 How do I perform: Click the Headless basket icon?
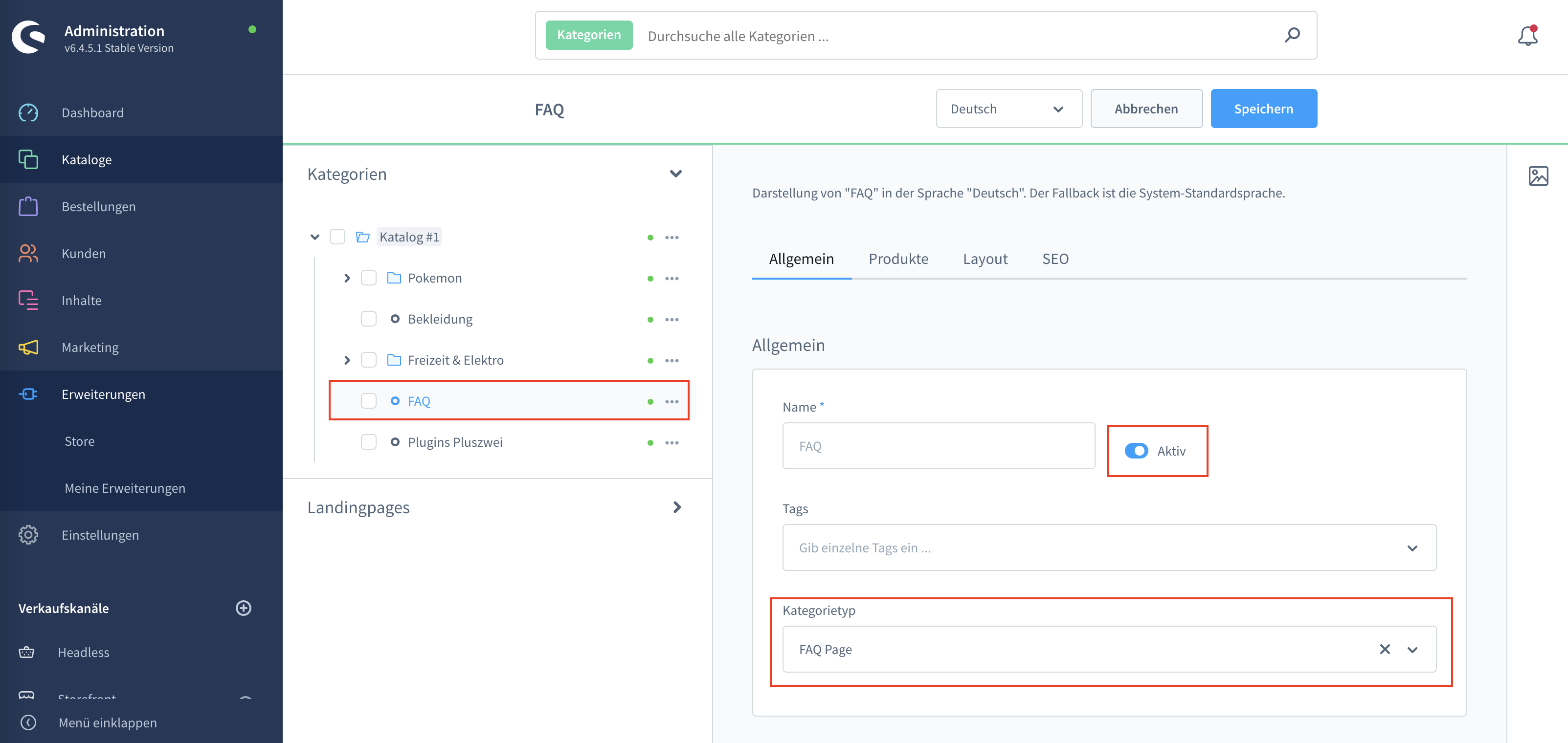pyautogui.click(x=26, y=653)
